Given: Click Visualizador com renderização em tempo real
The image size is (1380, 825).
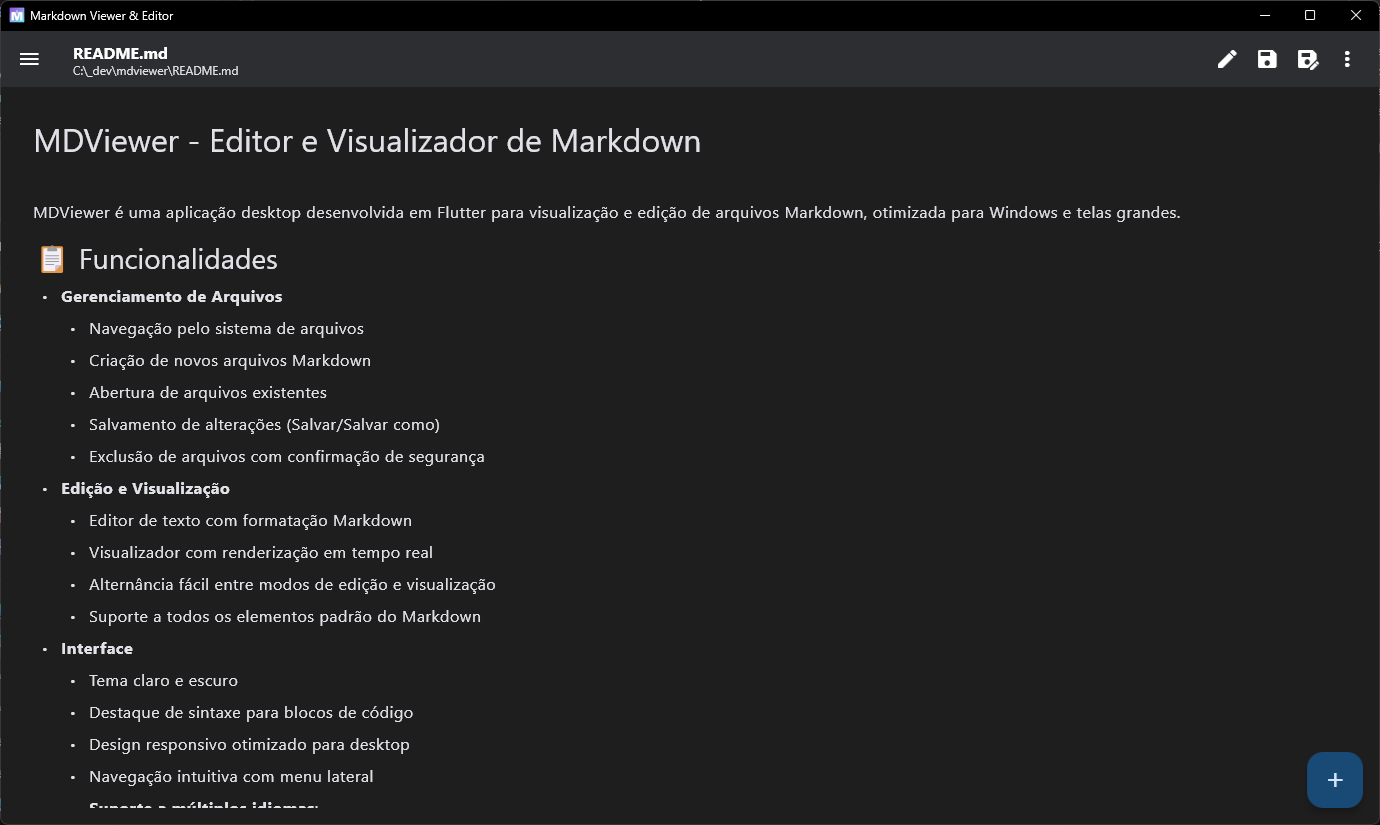Looking at the screenshot, I should click(x=261, y=553).
